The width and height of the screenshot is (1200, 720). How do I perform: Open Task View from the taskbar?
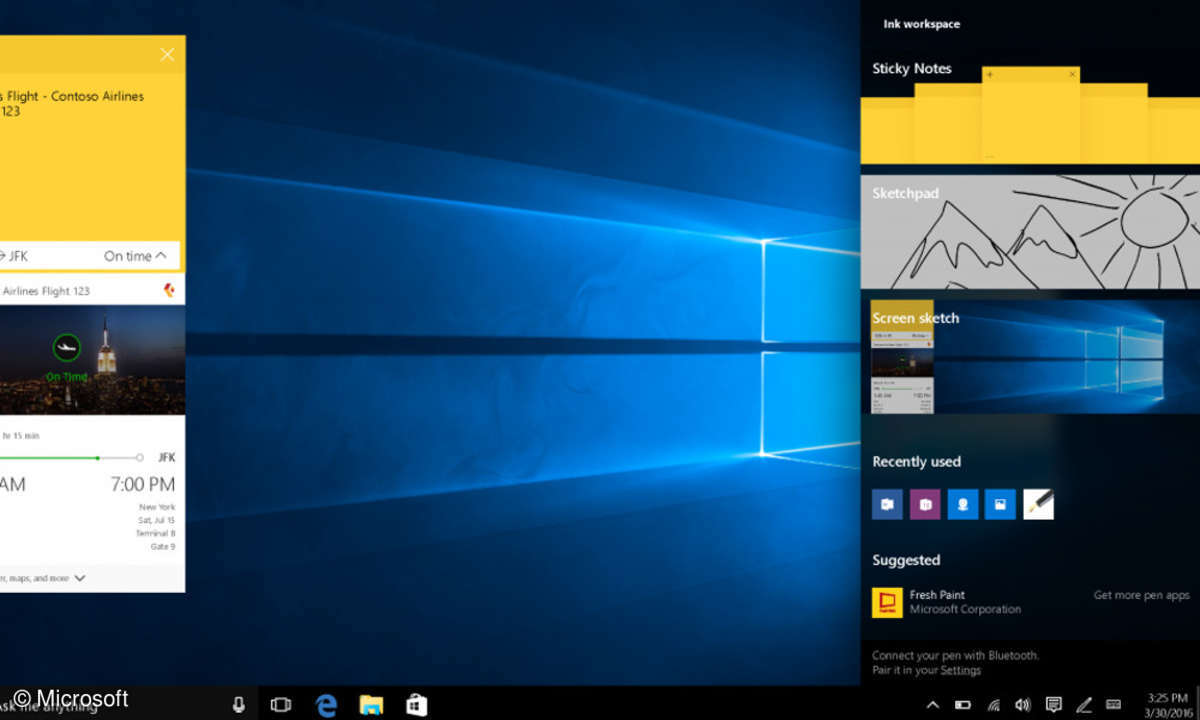281,704
